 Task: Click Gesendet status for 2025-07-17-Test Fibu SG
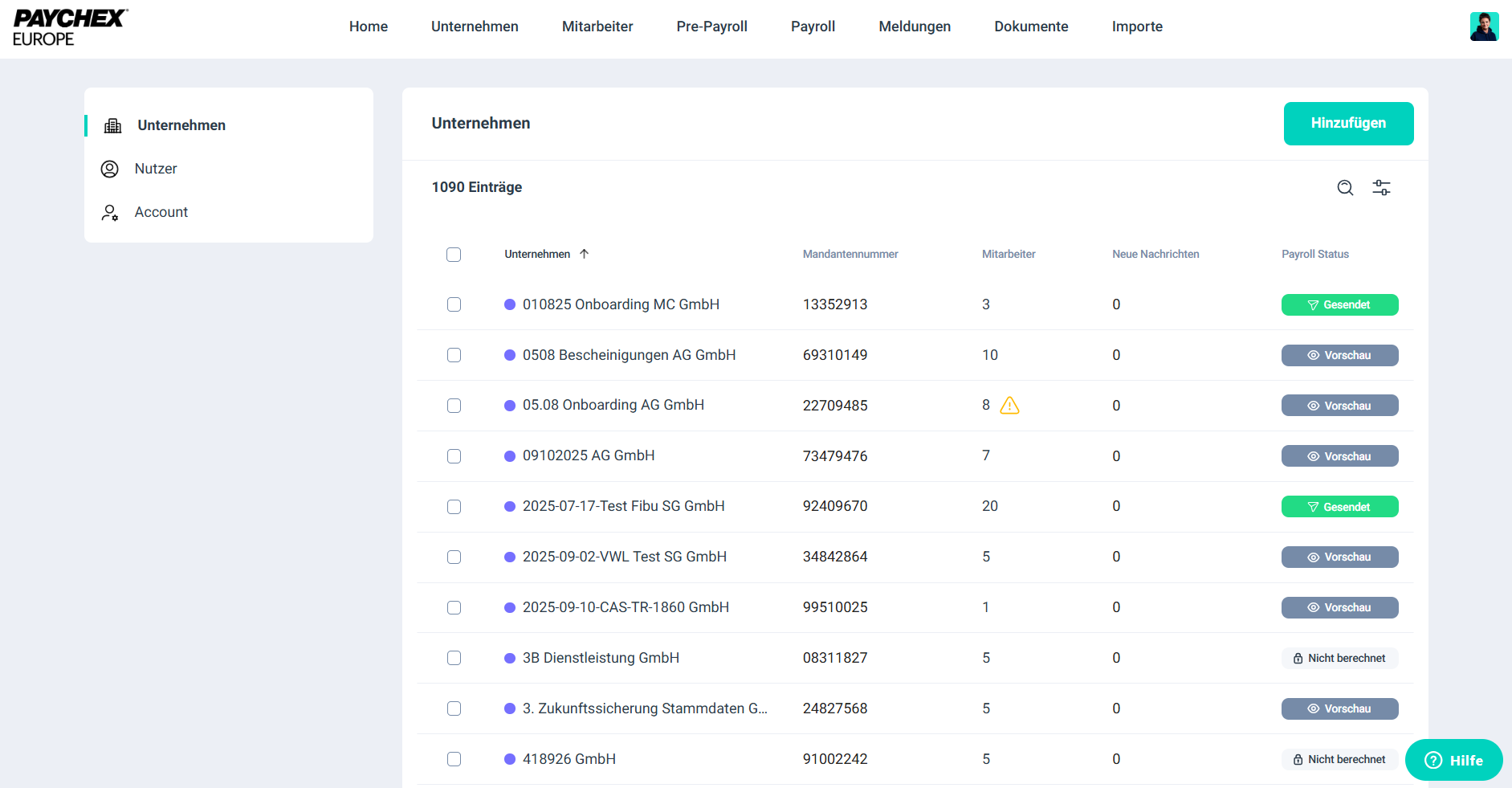(1339, 507)
